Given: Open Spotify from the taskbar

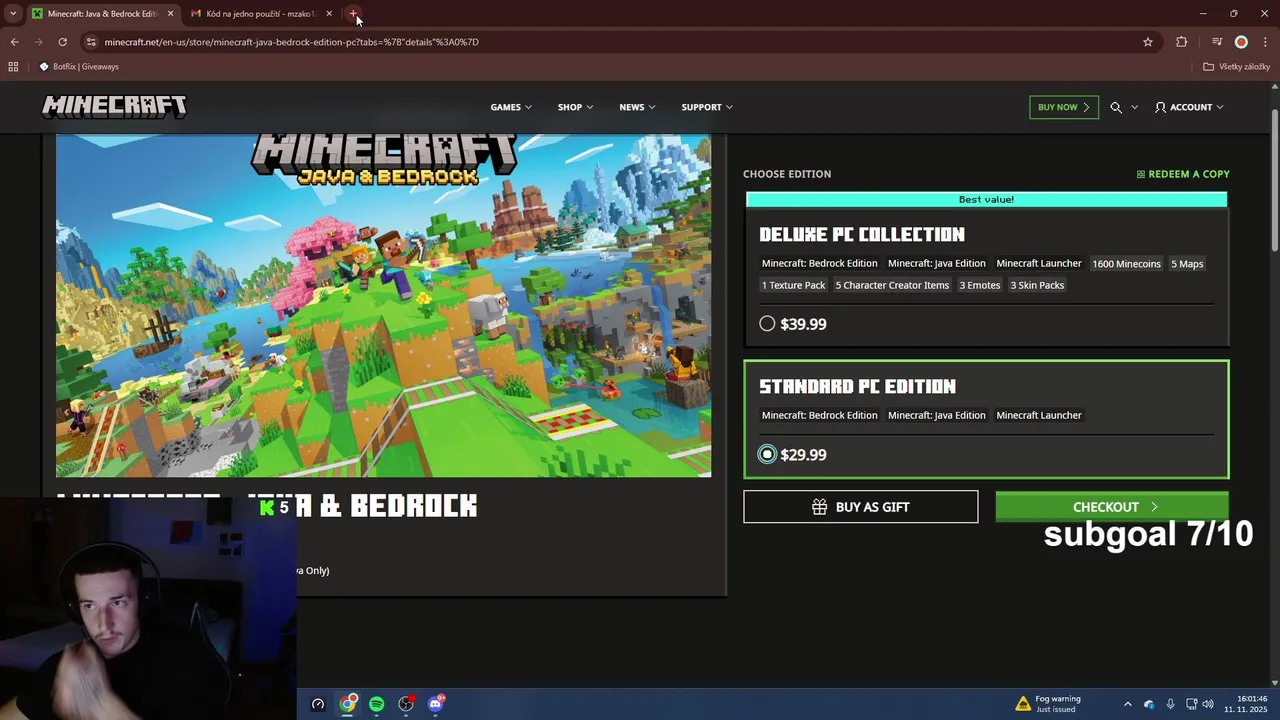Looking at the screenshot, I should pyautogui.click(x=376, y=704).
